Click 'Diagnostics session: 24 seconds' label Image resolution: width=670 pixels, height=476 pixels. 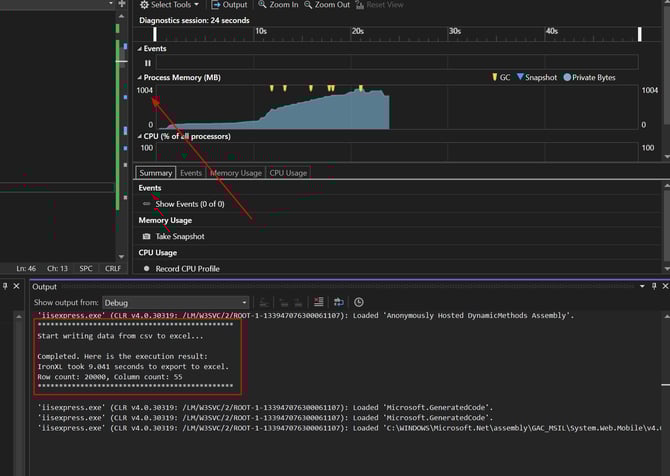194,21
